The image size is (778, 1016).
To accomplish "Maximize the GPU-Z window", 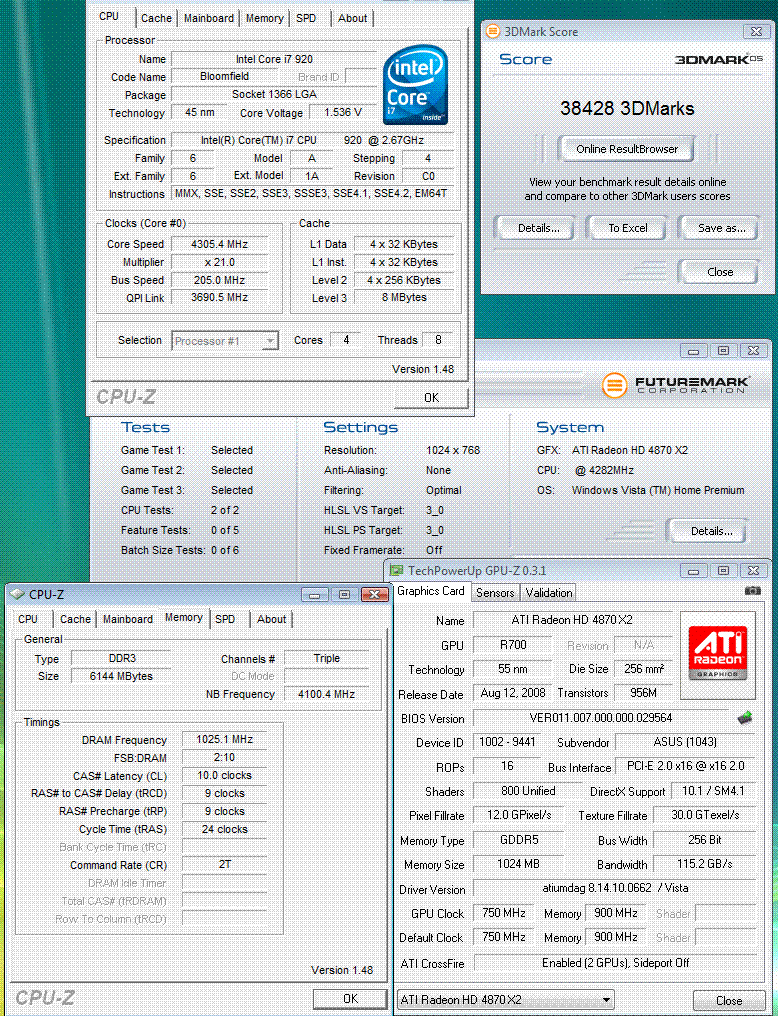I will tap(724, 571).
